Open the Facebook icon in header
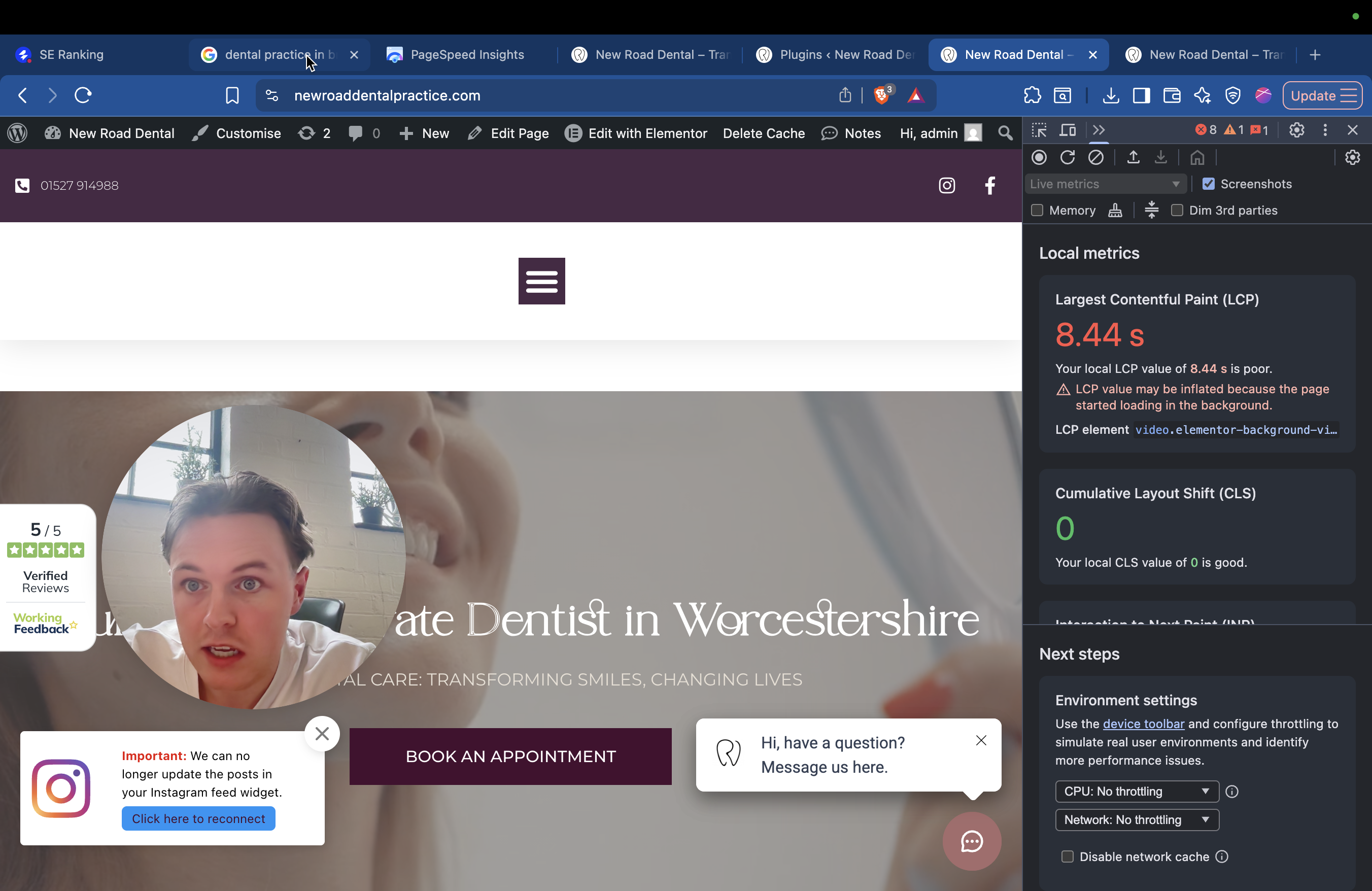Viewport: 1372px width, 891px height. pos(990,186)
